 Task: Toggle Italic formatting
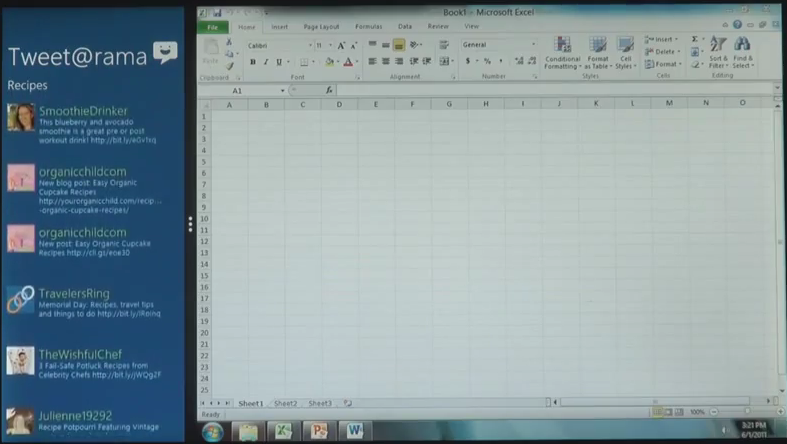click(266, 62)
